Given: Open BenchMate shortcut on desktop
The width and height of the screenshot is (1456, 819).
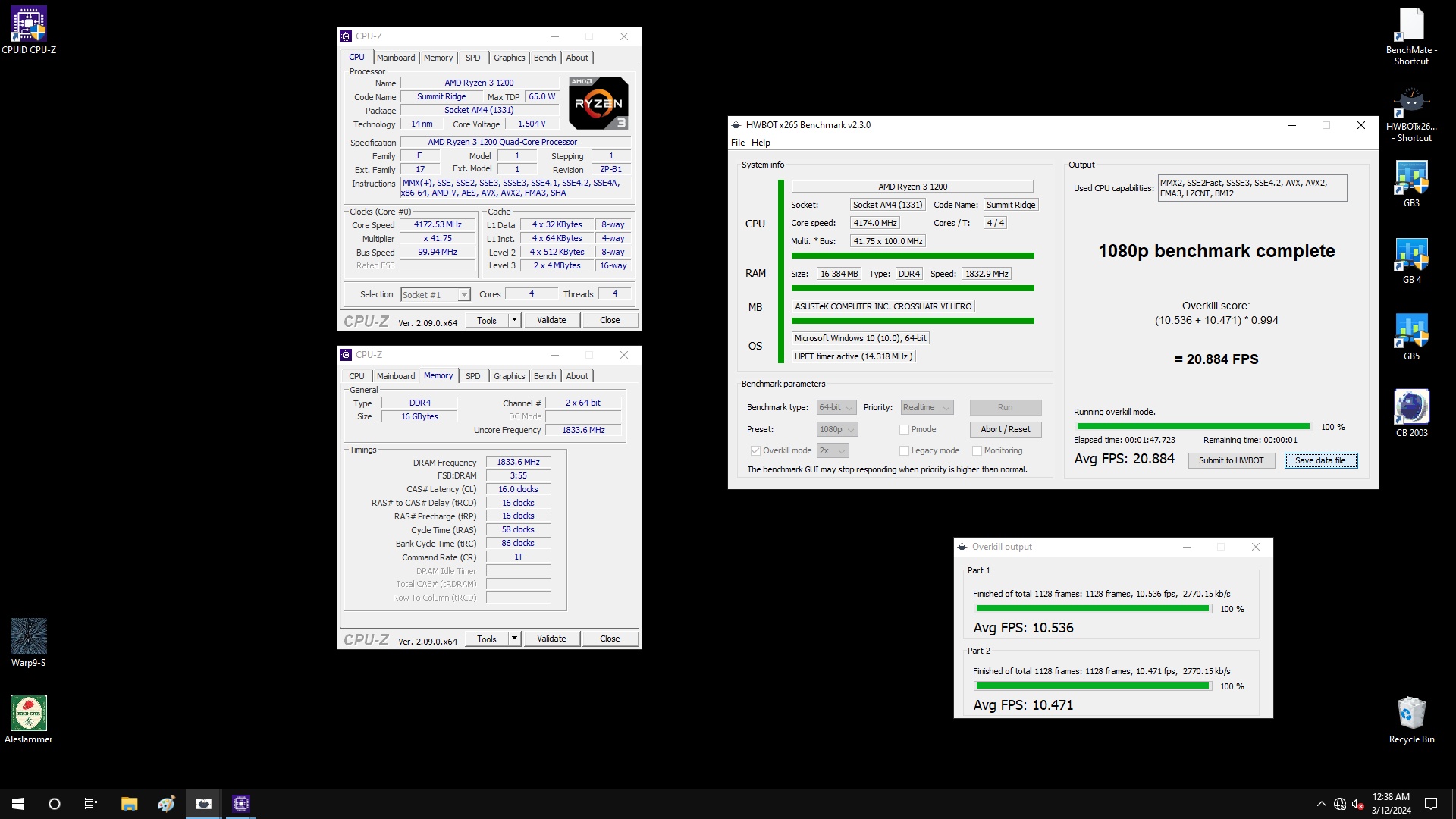Looking at the screenshot, I should [1411, 36].
